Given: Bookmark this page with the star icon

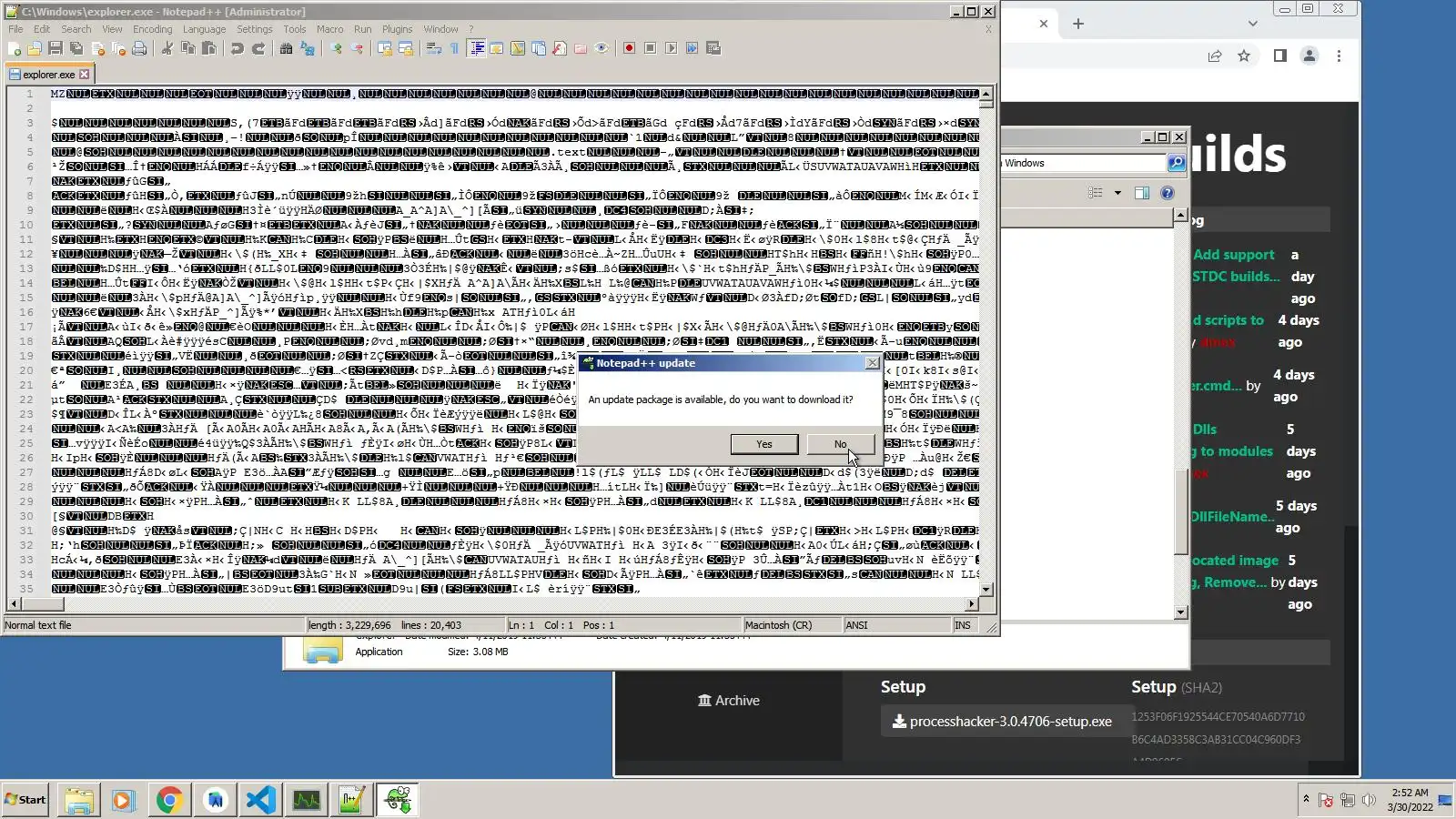Looking at the screenshot, I should pyautogui.click(x=1244, y=56).
